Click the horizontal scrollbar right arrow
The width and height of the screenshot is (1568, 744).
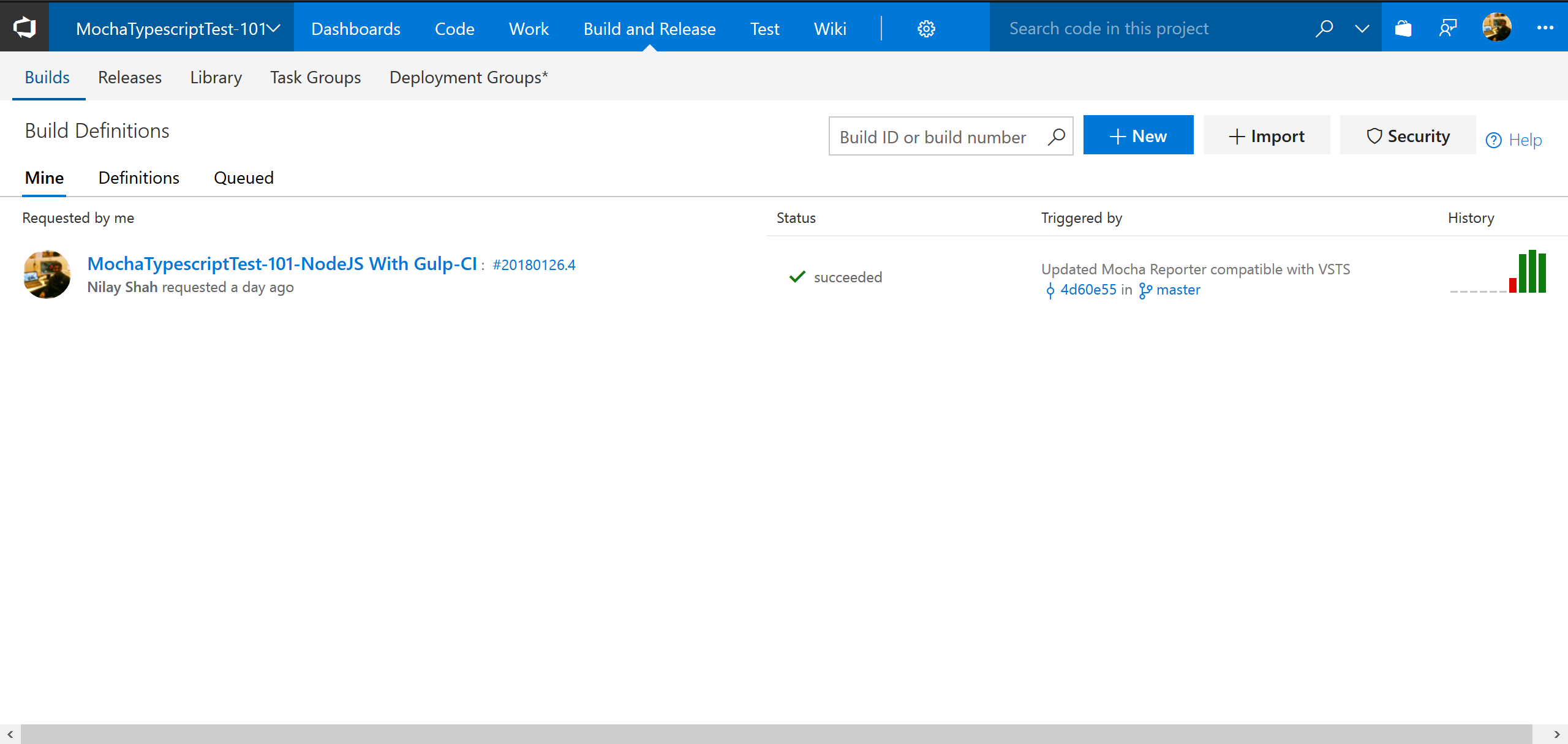[x=1556, y=734]
